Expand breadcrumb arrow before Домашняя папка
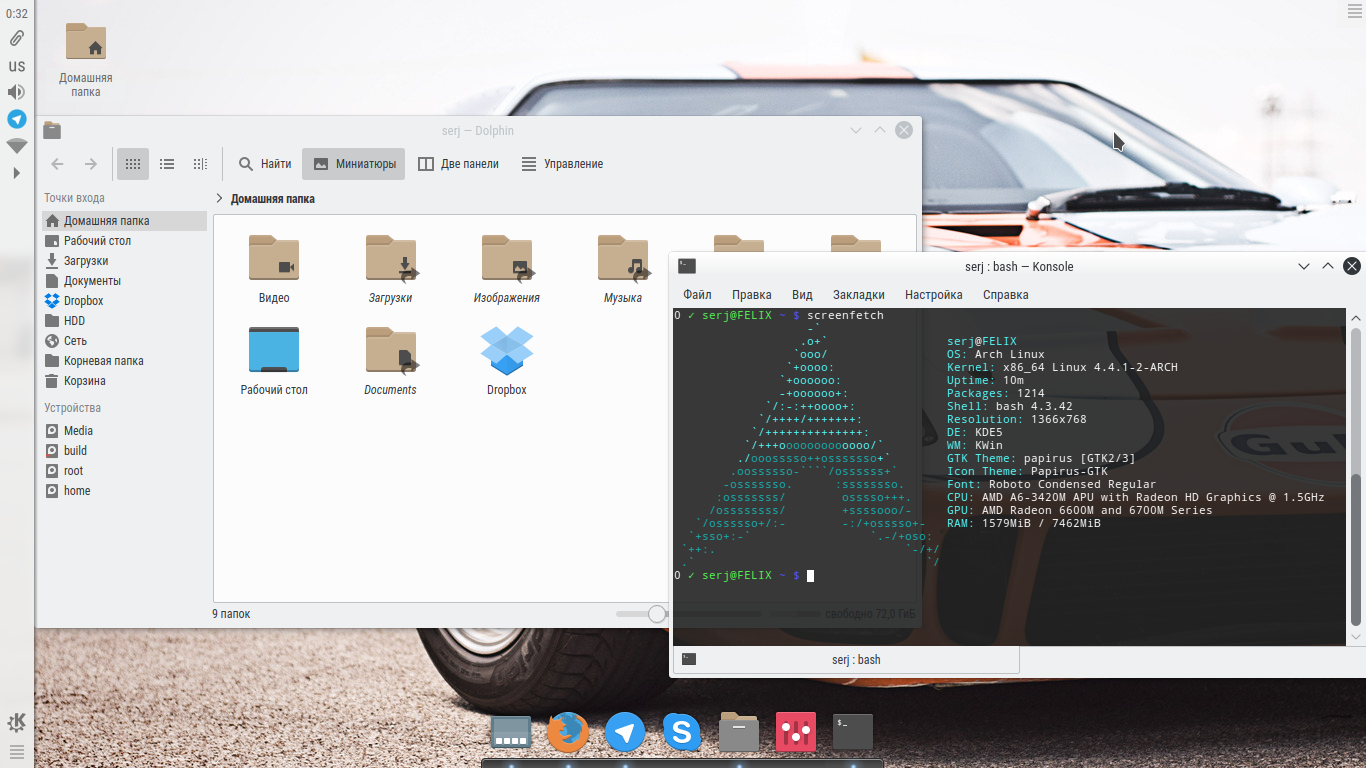This screenshot has width=1366, height=768. click(220, 199)
